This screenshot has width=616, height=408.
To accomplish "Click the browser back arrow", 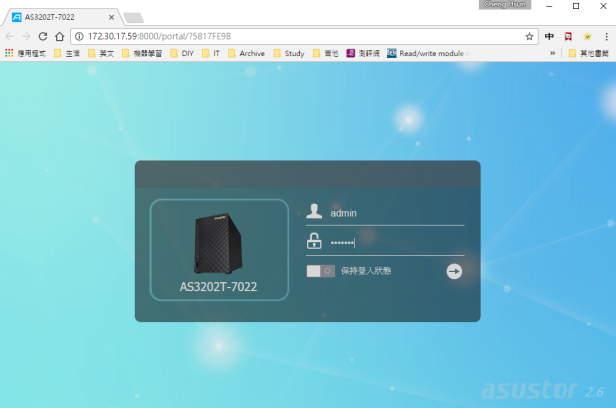I will 9,36.
